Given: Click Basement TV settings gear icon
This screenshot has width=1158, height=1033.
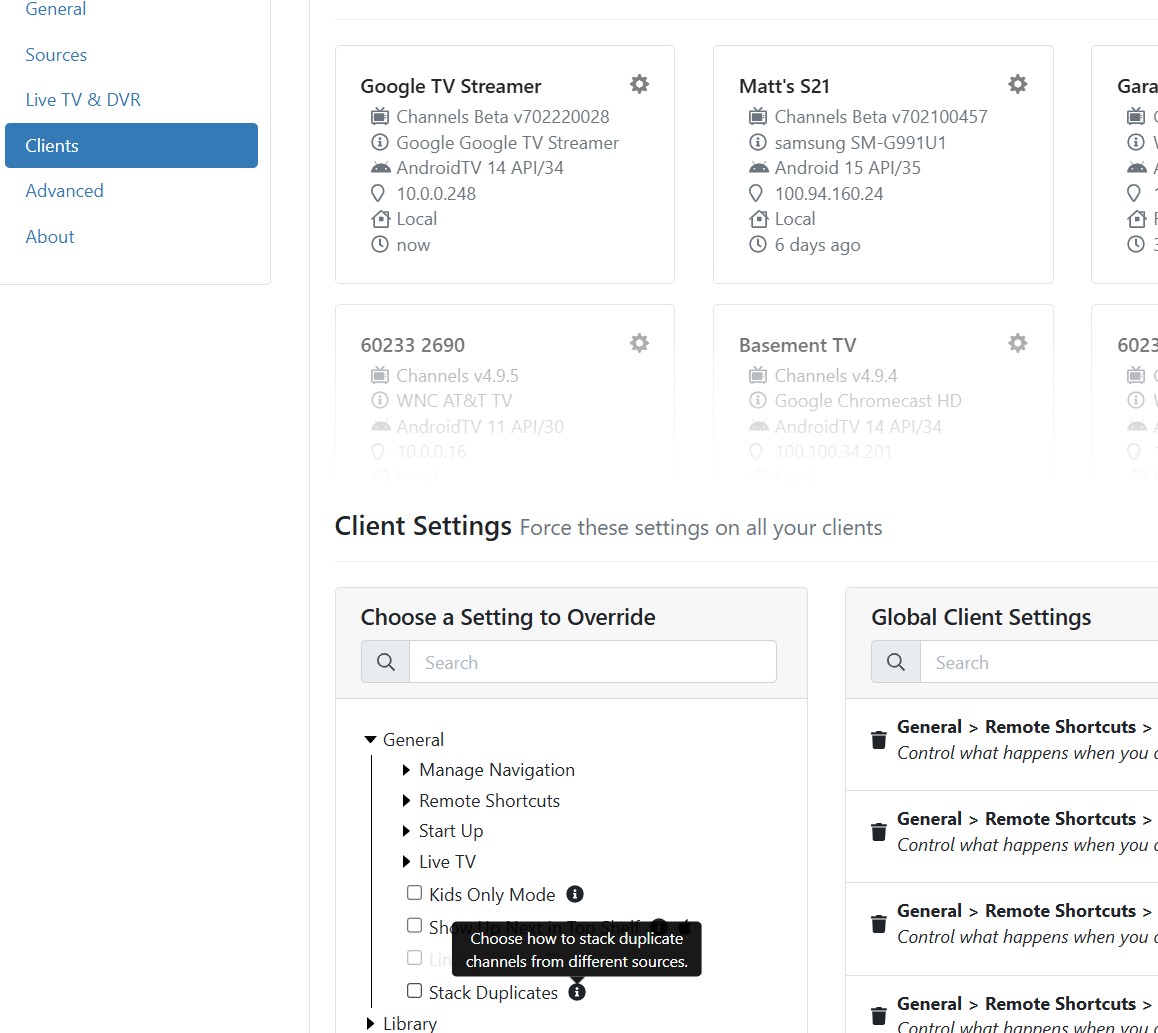Looking at the screenshot, I should point(1017,343).
